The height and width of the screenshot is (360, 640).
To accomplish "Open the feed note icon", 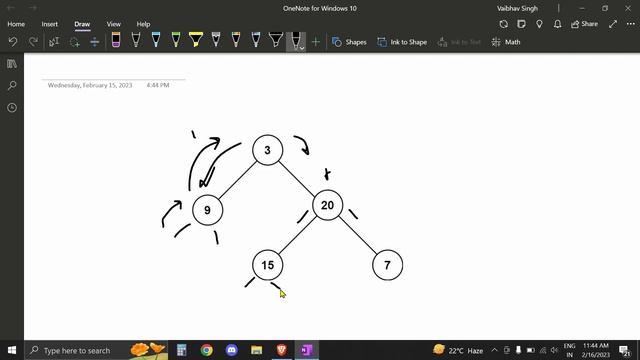I will click(521, 24).
